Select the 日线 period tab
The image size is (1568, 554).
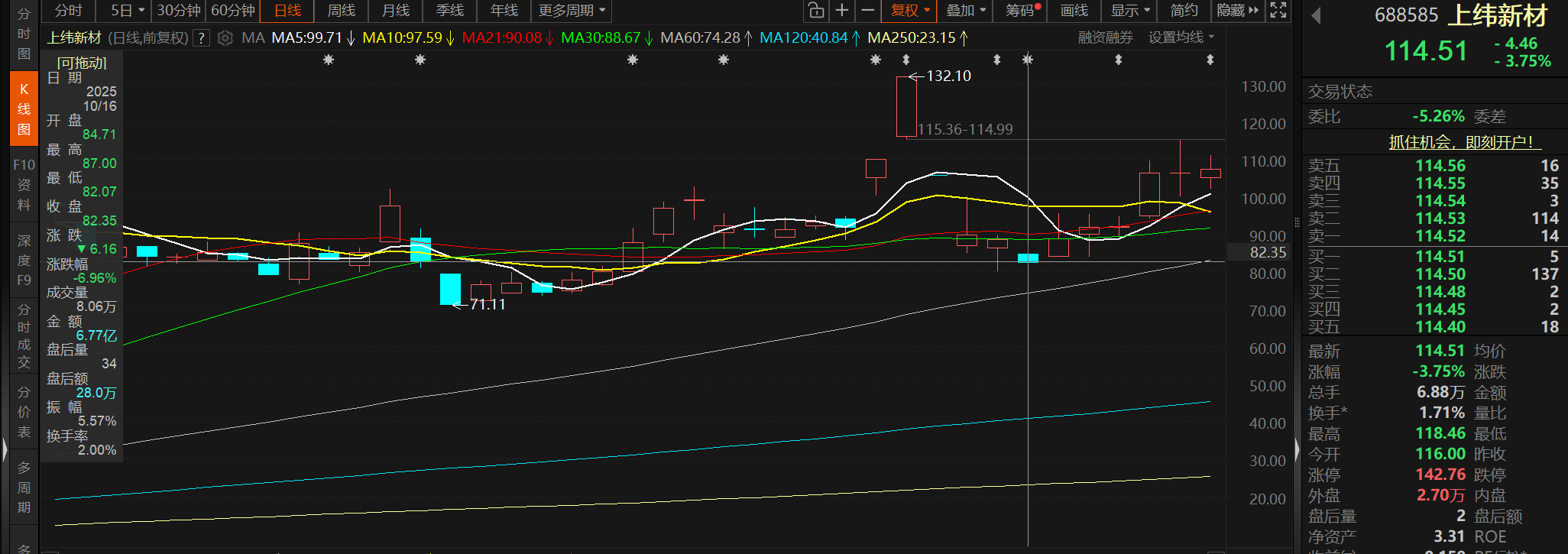[x=287, y=10]
